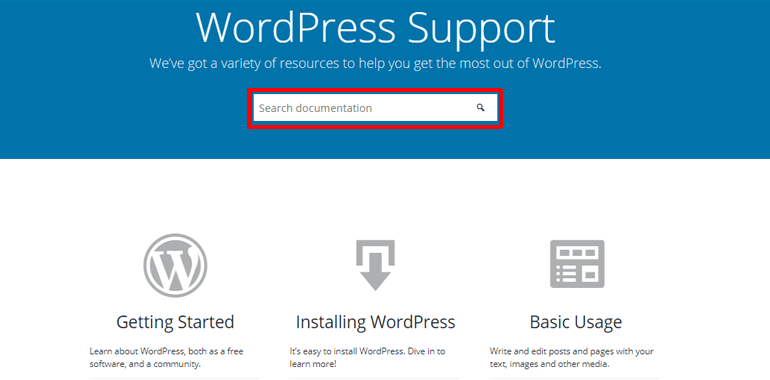Click the 'Write and edit posts and pages' description
The image size is (770, 380).
[x=572, y=358]
